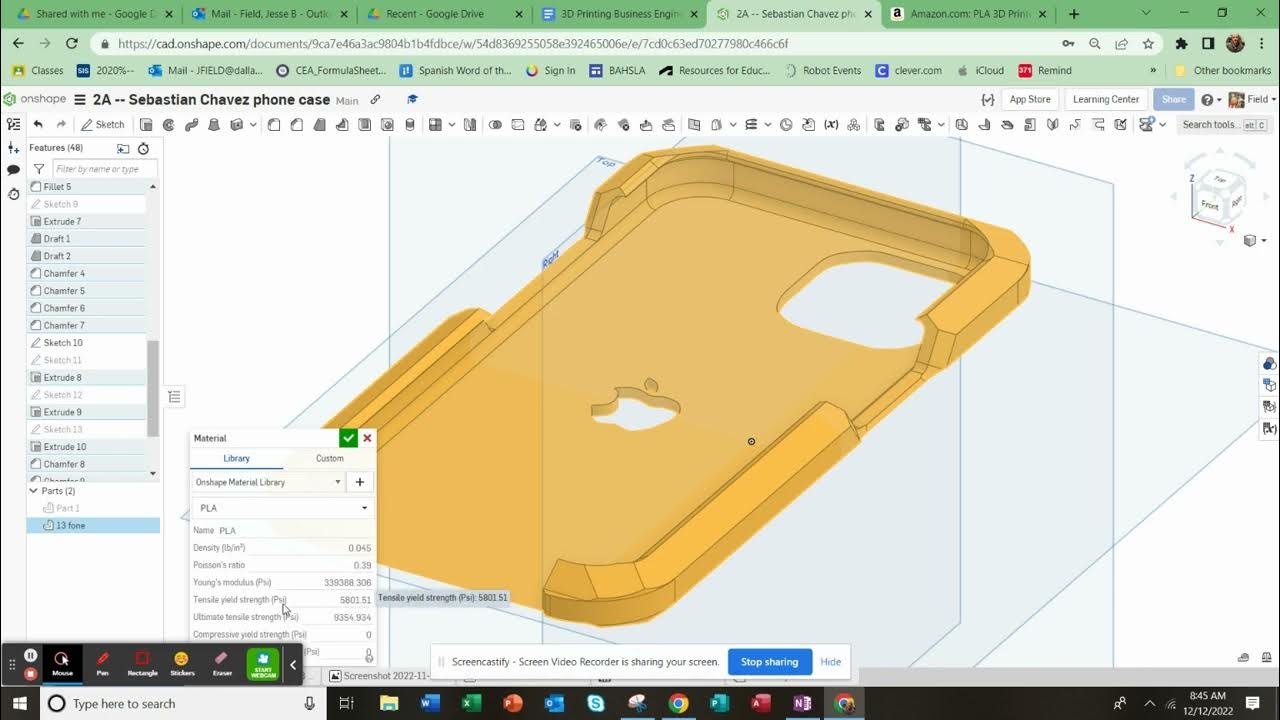1280x720 pixels.
Task: Select the Screencastify Eraser tool
Action: (x=222, y=664)
